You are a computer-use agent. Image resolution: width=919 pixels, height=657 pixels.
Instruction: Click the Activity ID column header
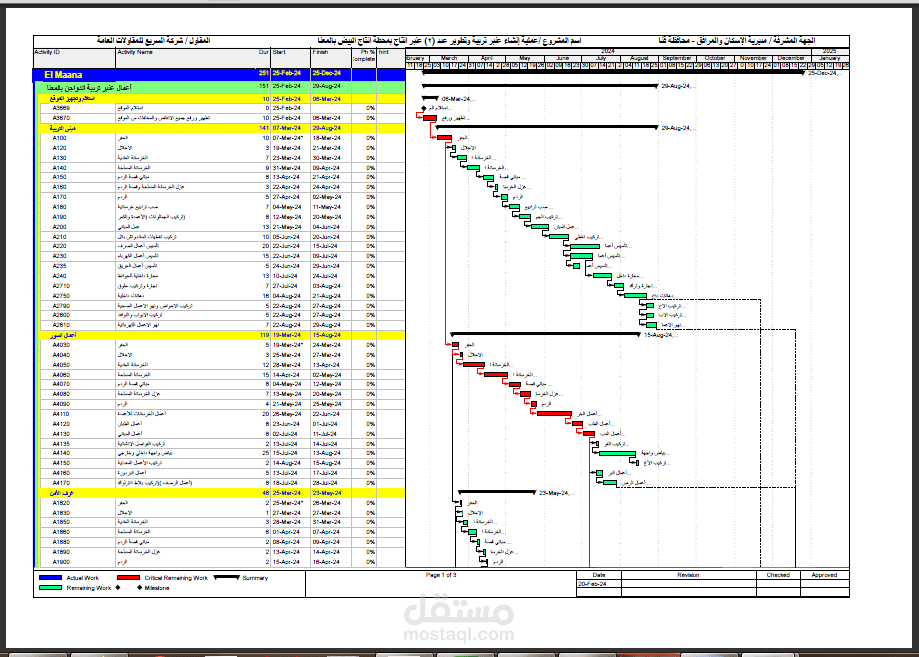(47, 52)
